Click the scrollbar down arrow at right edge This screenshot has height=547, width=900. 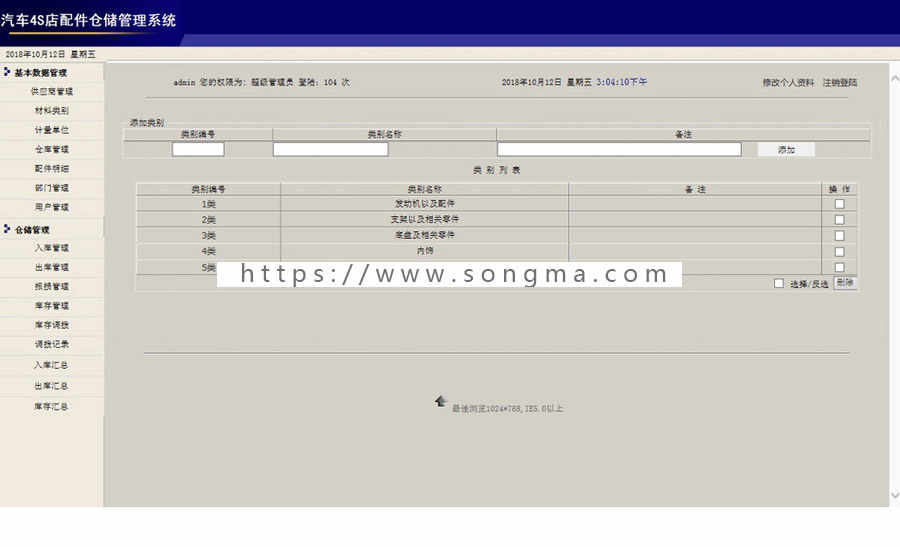894,495
